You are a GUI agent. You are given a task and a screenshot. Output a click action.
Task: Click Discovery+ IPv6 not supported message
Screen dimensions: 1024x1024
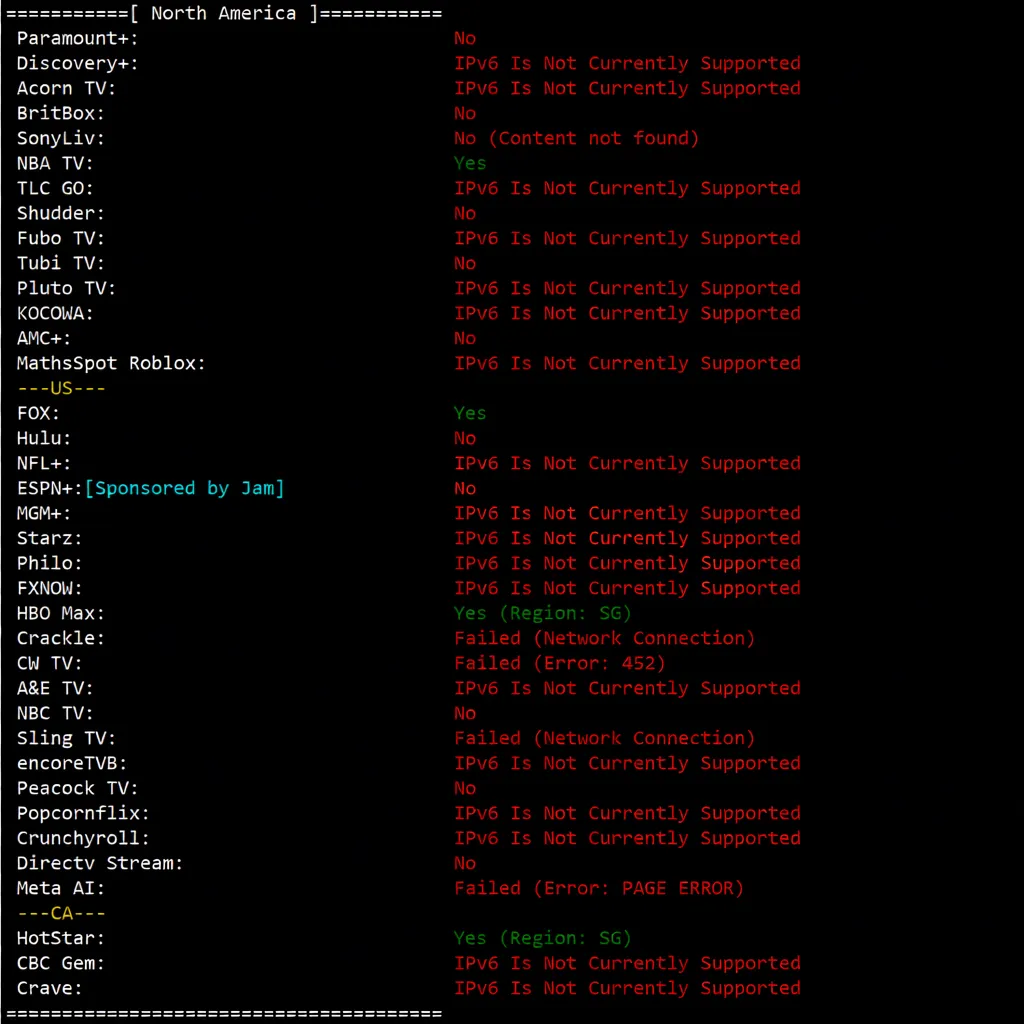[627, 63]
